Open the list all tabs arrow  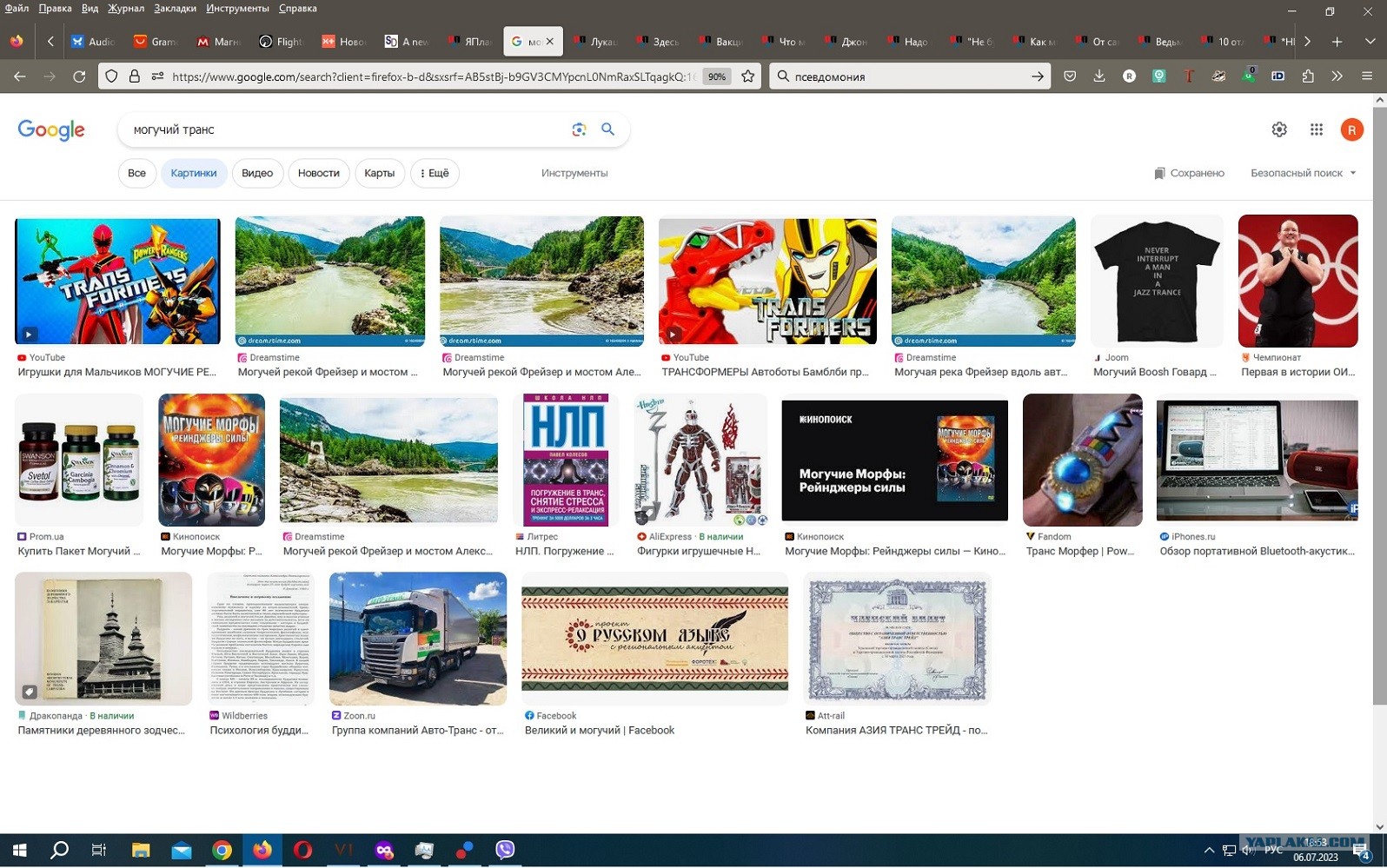point(1370,41)
